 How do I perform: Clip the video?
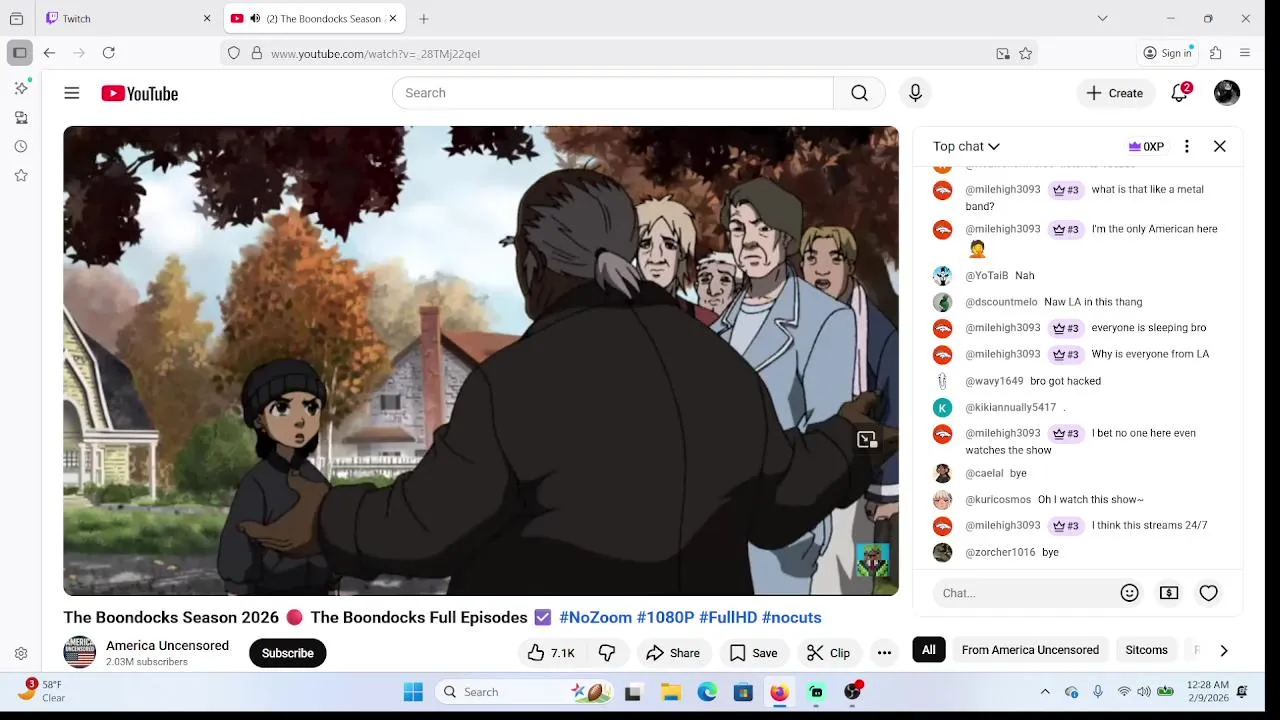[829, 653]
